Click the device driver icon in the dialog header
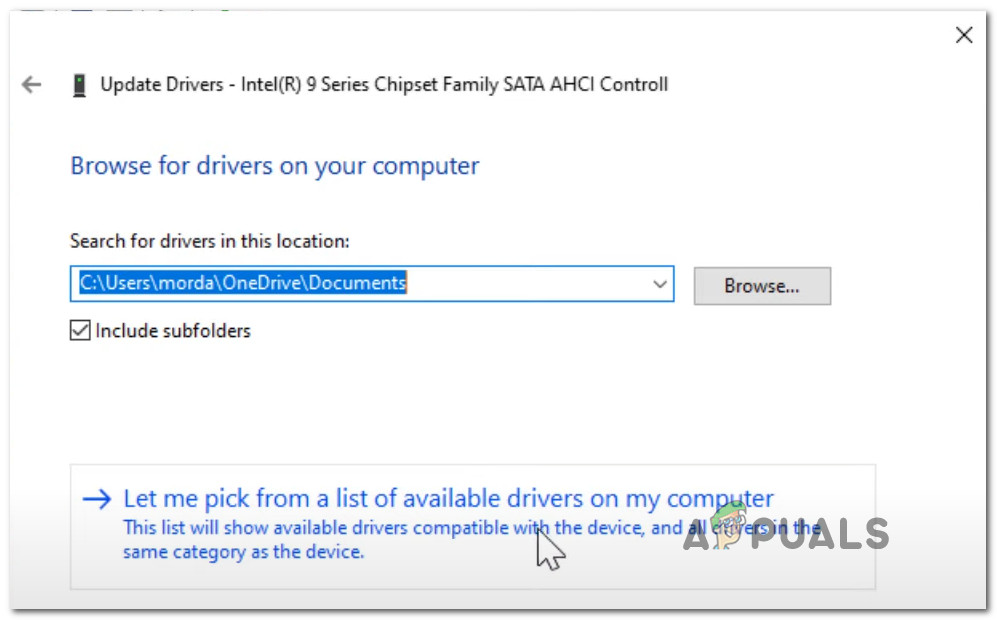The image size is (997, 620). coord(79,84)
